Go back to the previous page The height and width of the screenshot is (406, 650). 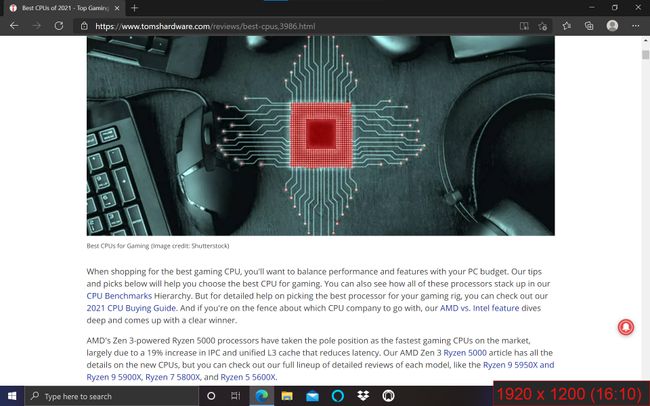pos(15,26)
